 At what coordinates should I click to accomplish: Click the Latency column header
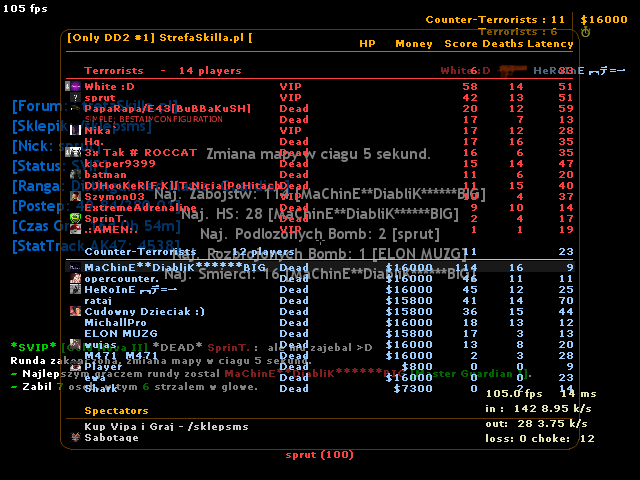[550, 44]
